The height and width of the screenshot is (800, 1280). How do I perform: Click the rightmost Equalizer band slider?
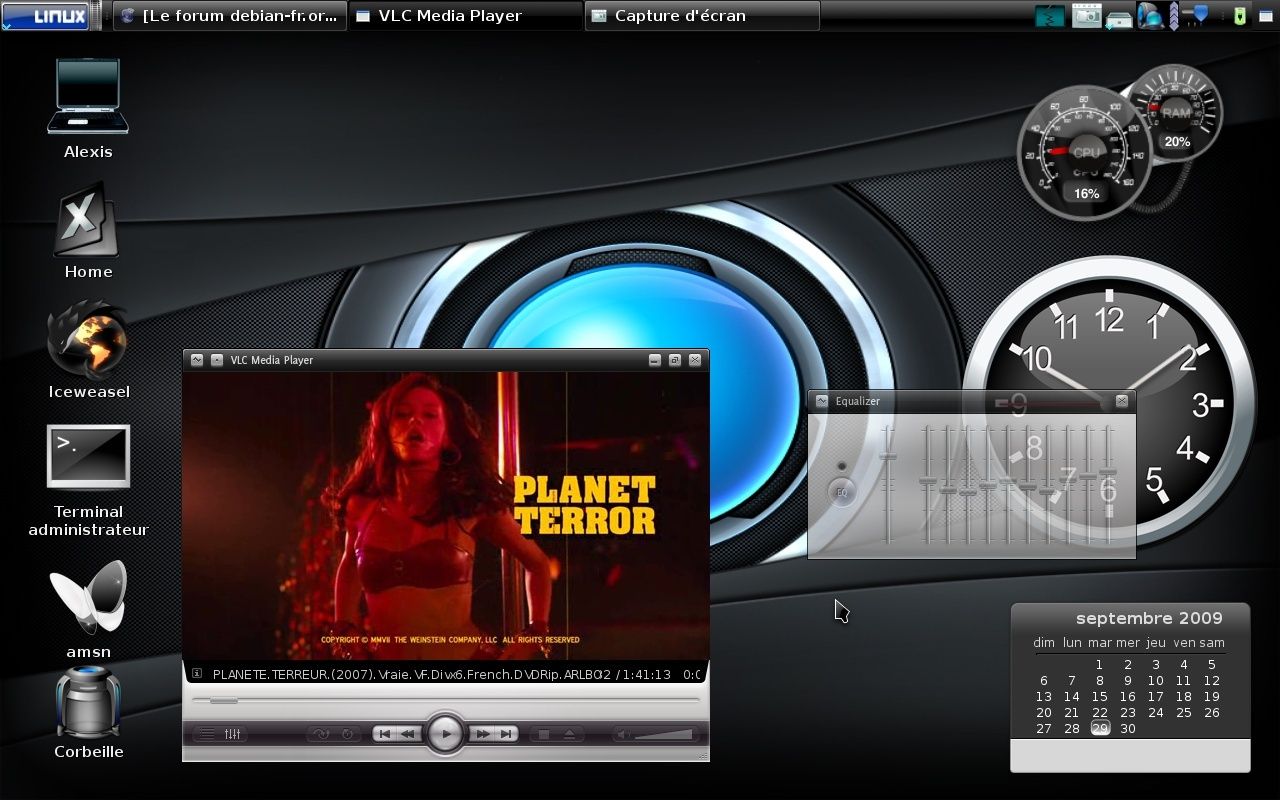pos(1108,484)
